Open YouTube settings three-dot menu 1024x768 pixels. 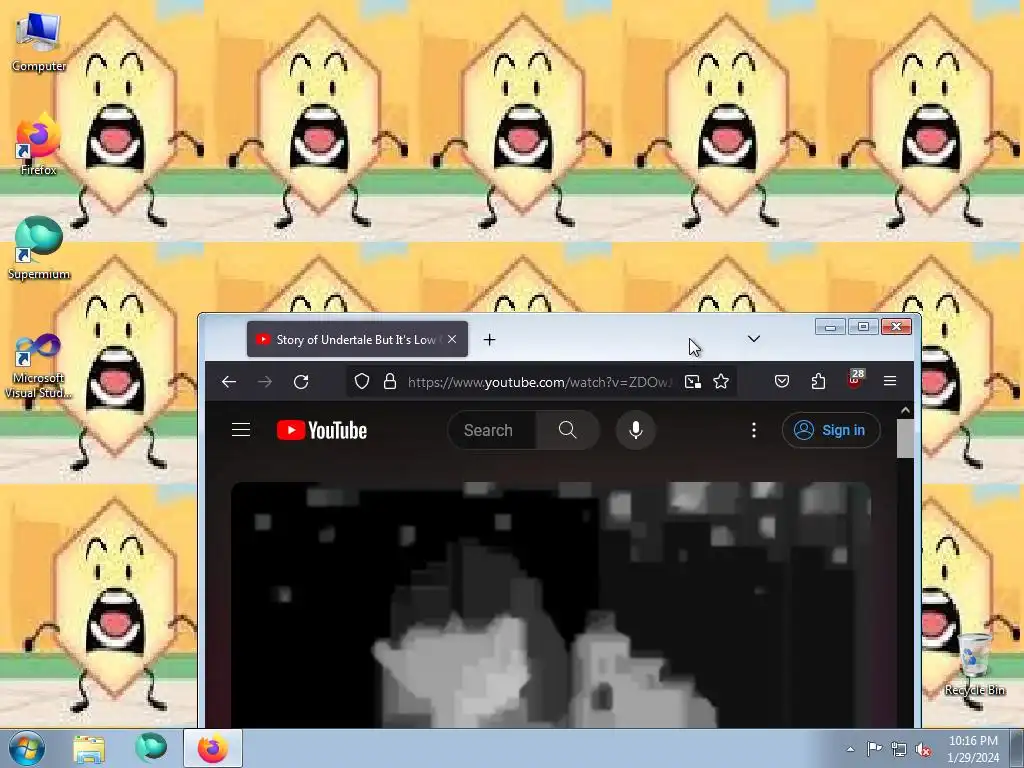(754, 430)
